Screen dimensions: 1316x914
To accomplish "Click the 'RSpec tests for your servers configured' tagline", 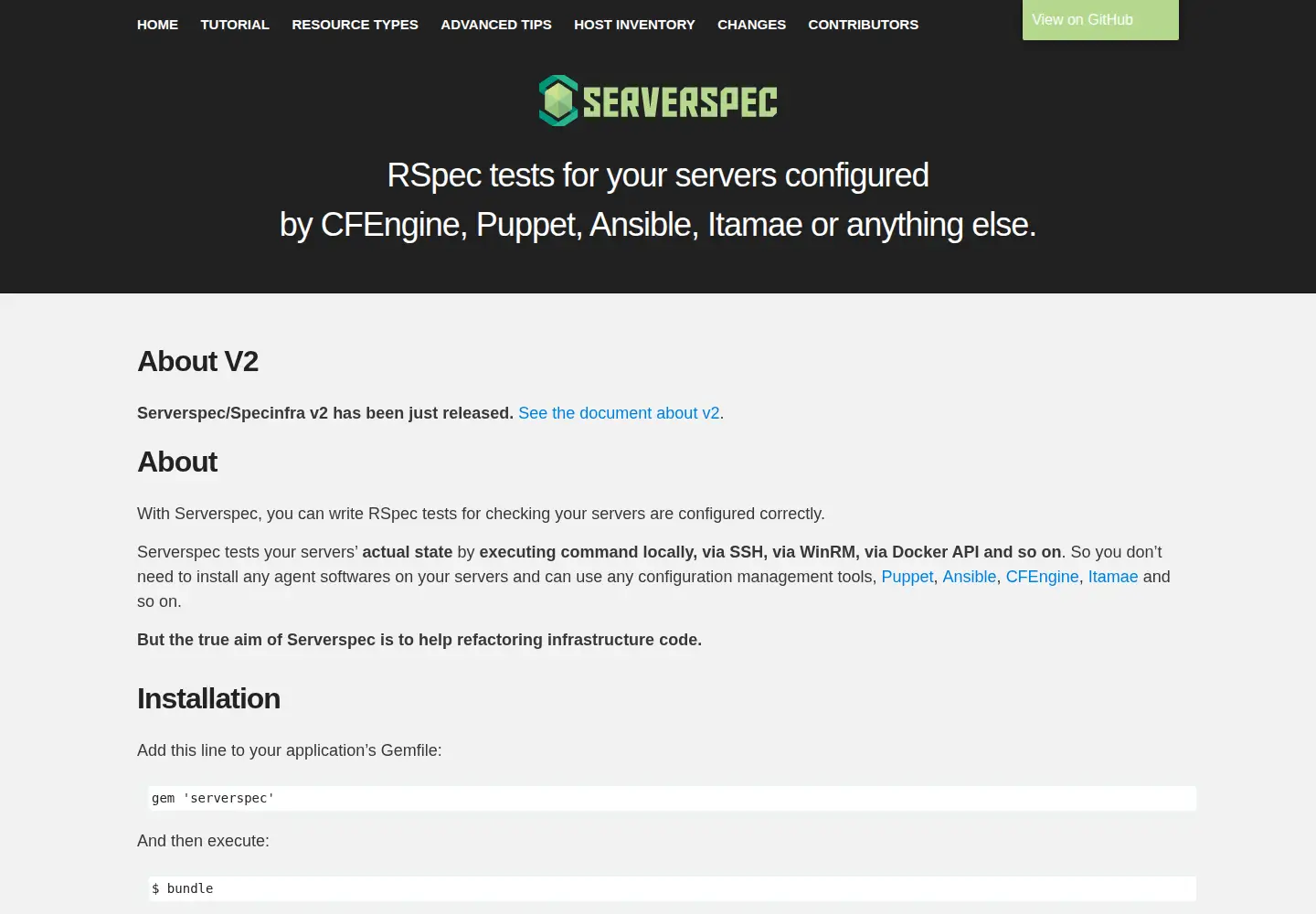I will tap(658, 175).
